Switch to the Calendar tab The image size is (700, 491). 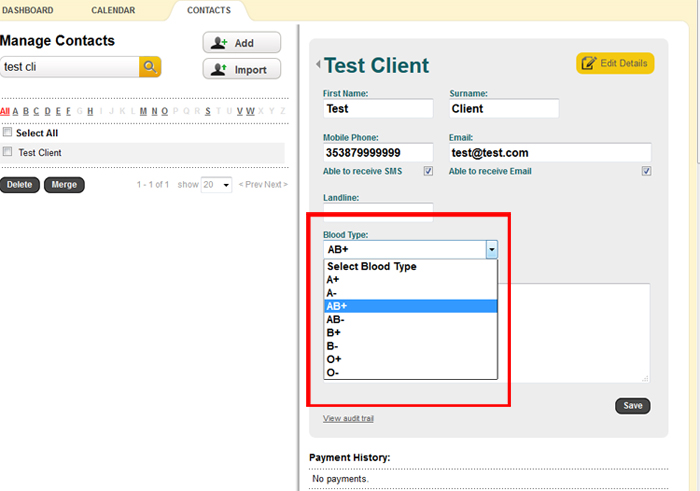click(113, 10)
